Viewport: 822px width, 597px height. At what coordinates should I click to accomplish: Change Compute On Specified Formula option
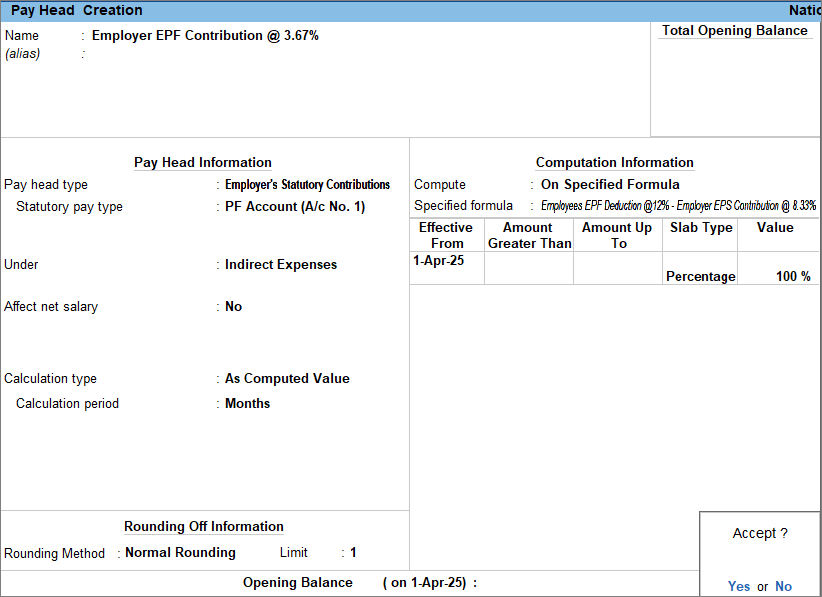point(610,185)
